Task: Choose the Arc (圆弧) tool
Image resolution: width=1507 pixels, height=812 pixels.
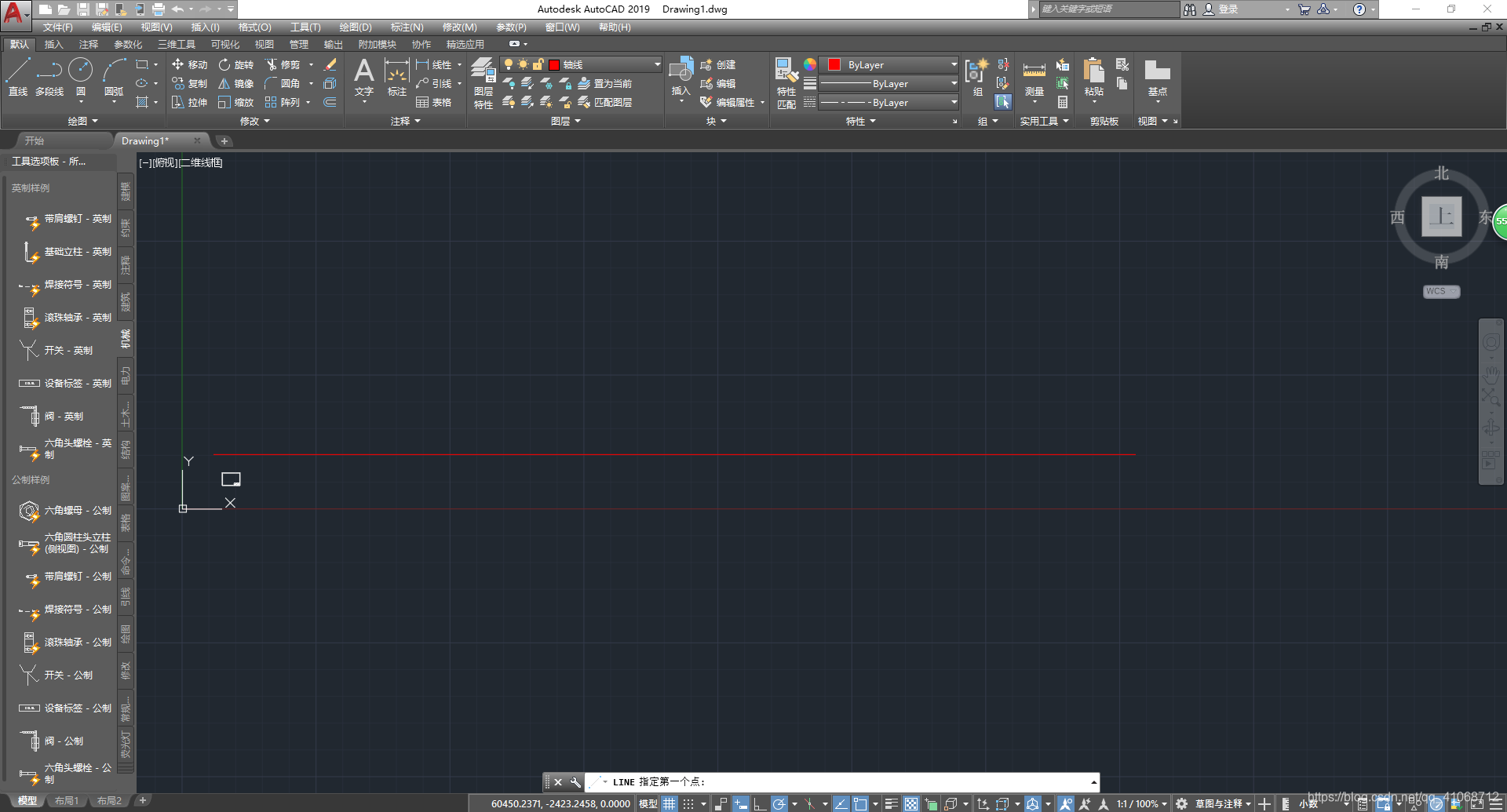Action: (x=114, y=77)
